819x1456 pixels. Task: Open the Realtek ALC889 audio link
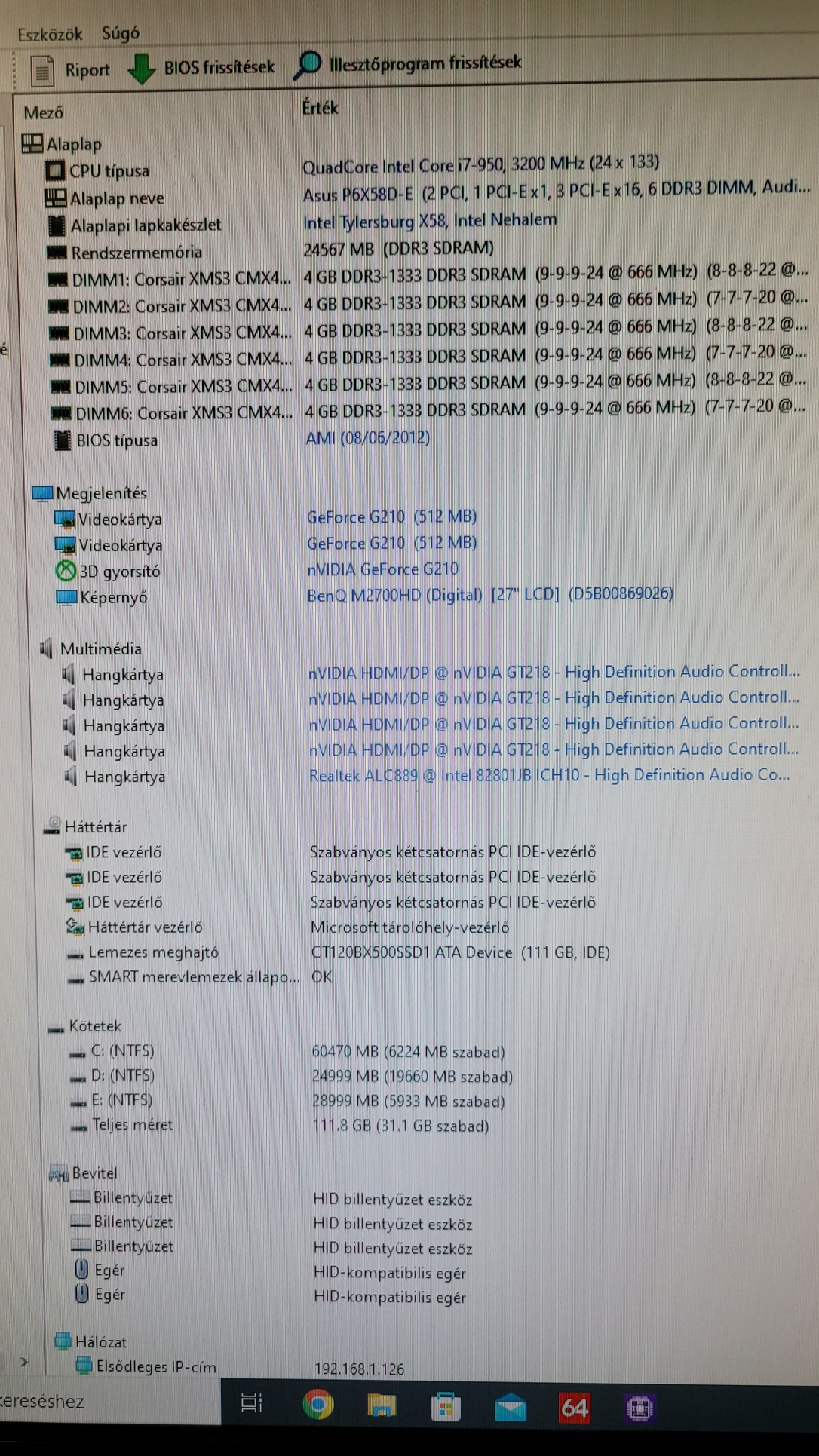click(549, 775)
